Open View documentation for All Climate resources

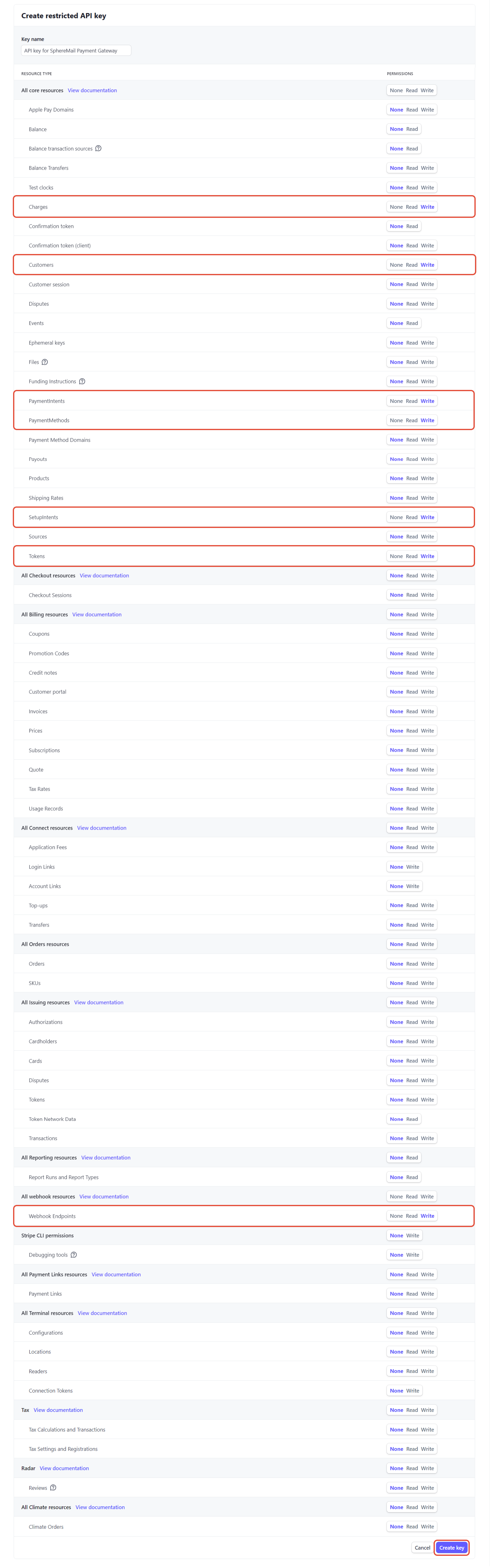(x=100, y=1507)
